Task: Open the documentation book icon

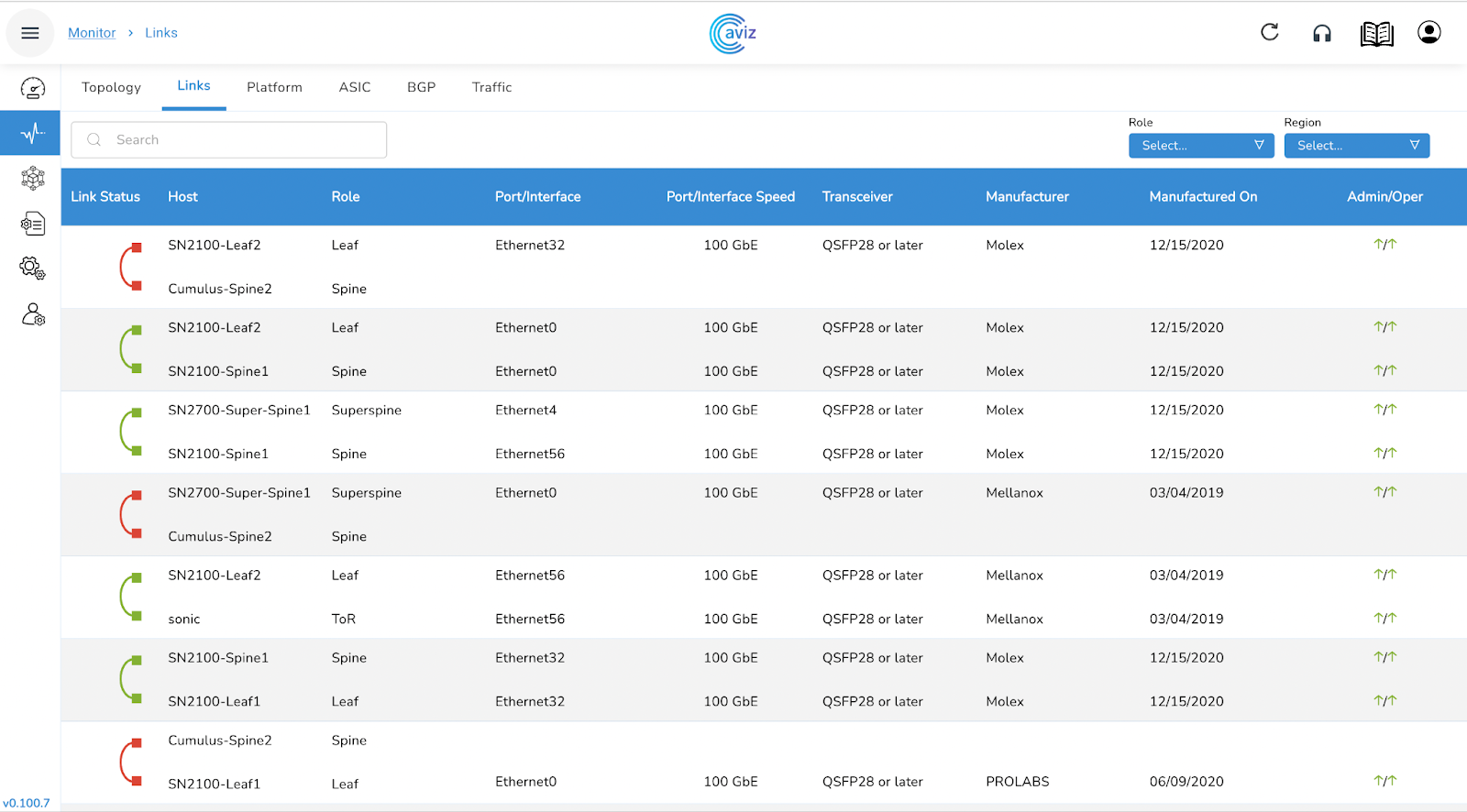Action: [1376, 34]
